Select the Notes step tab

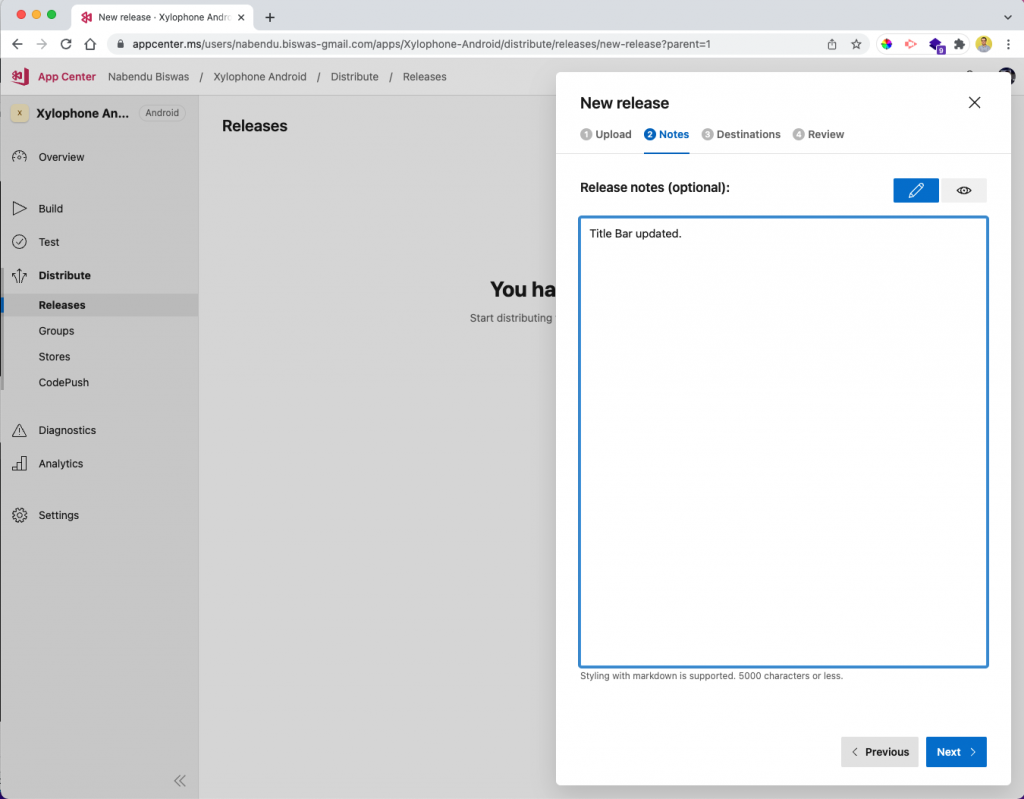(x=666, y=135)
